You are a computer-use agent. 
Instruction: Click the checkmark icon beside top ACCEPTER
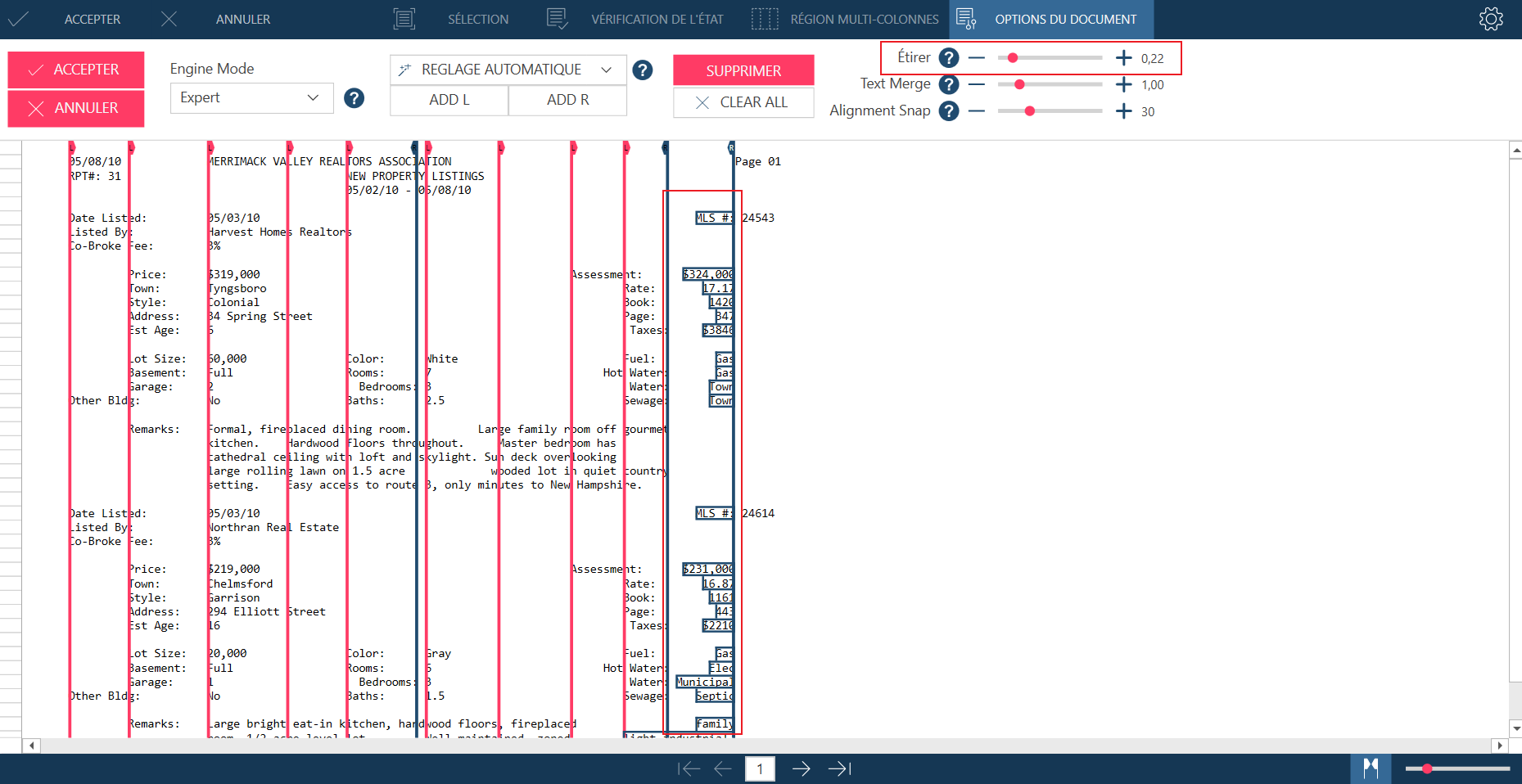click(18, 19)
